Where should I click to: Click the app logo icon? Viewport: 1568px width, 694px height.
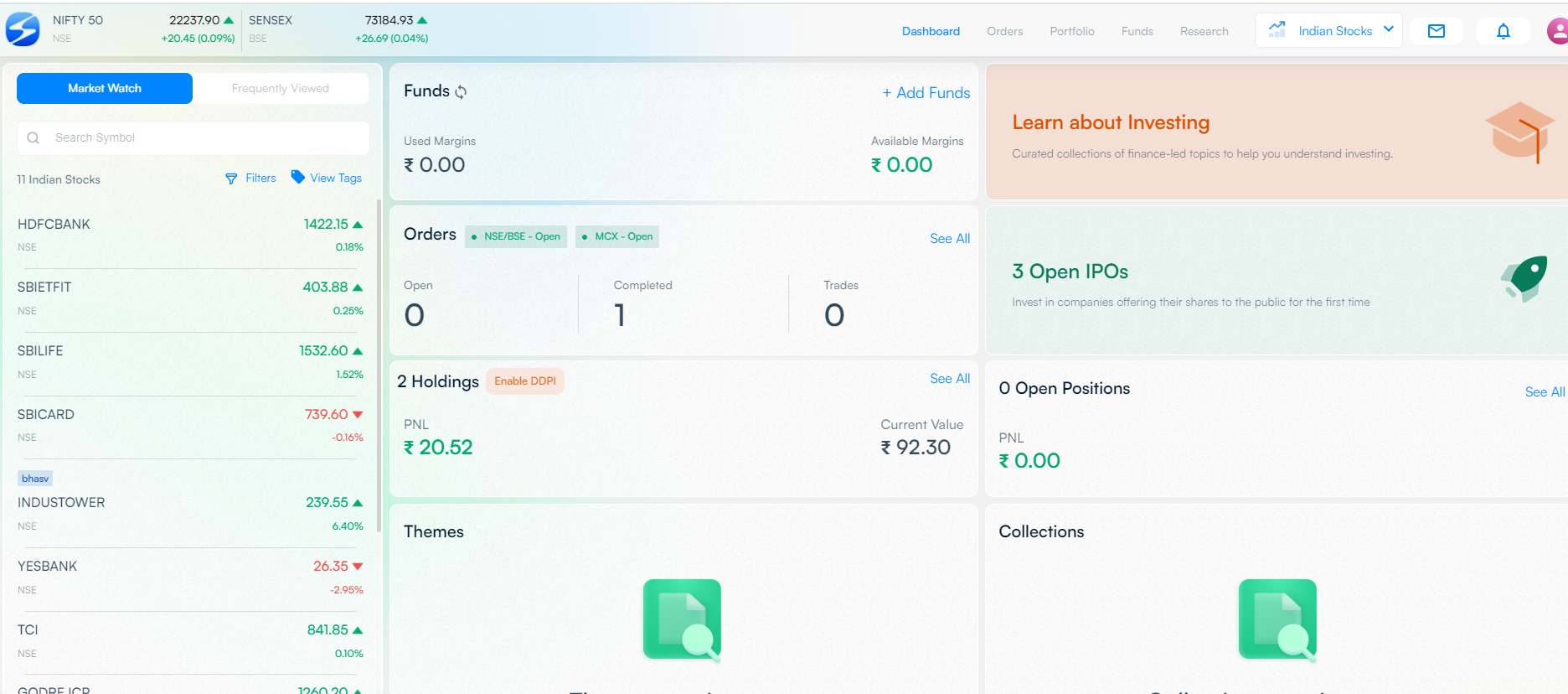[x=23, y=29]
